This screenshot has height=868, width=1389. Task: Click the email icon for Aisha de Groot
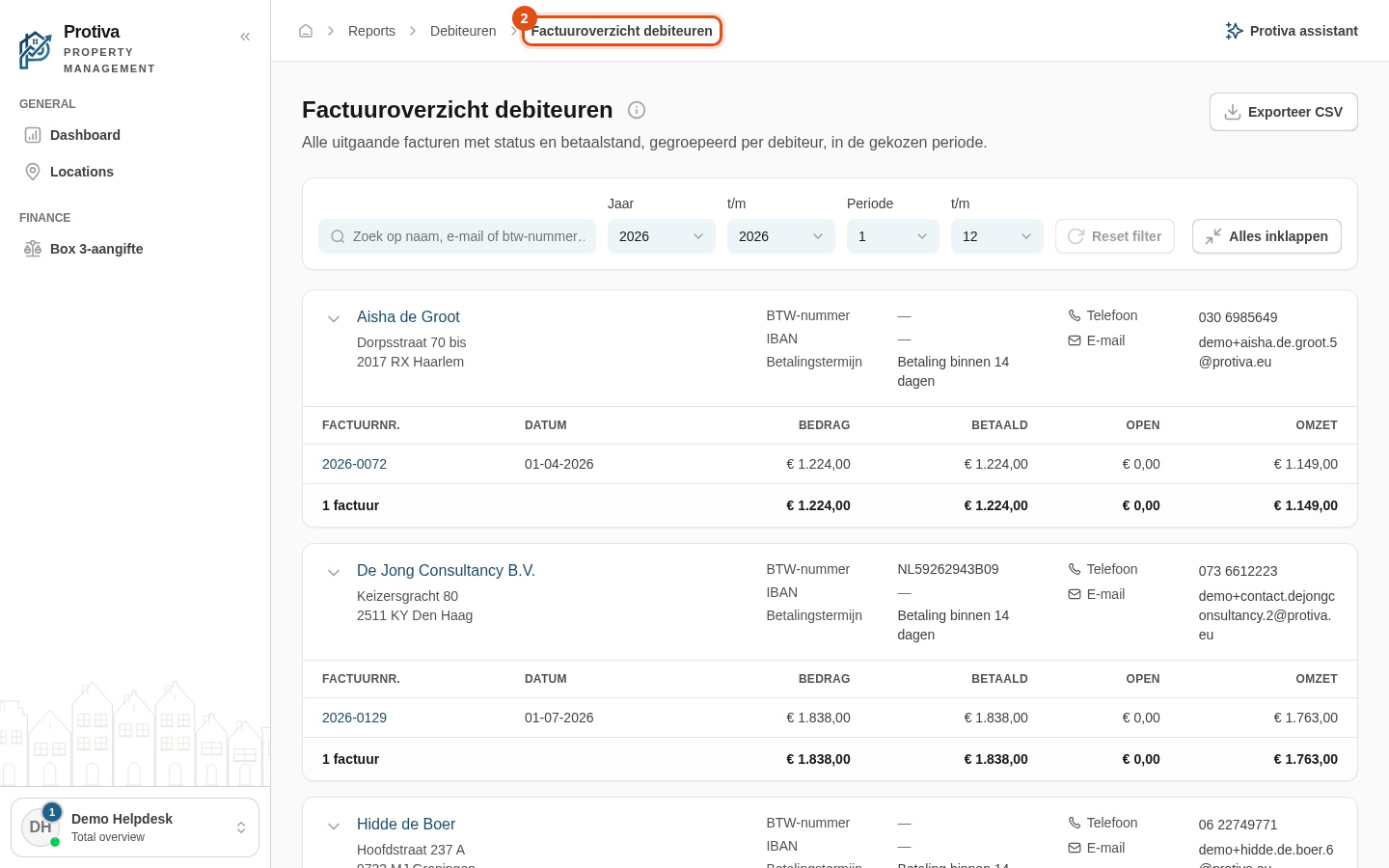pyautogui.click(x=1075, y=340)
